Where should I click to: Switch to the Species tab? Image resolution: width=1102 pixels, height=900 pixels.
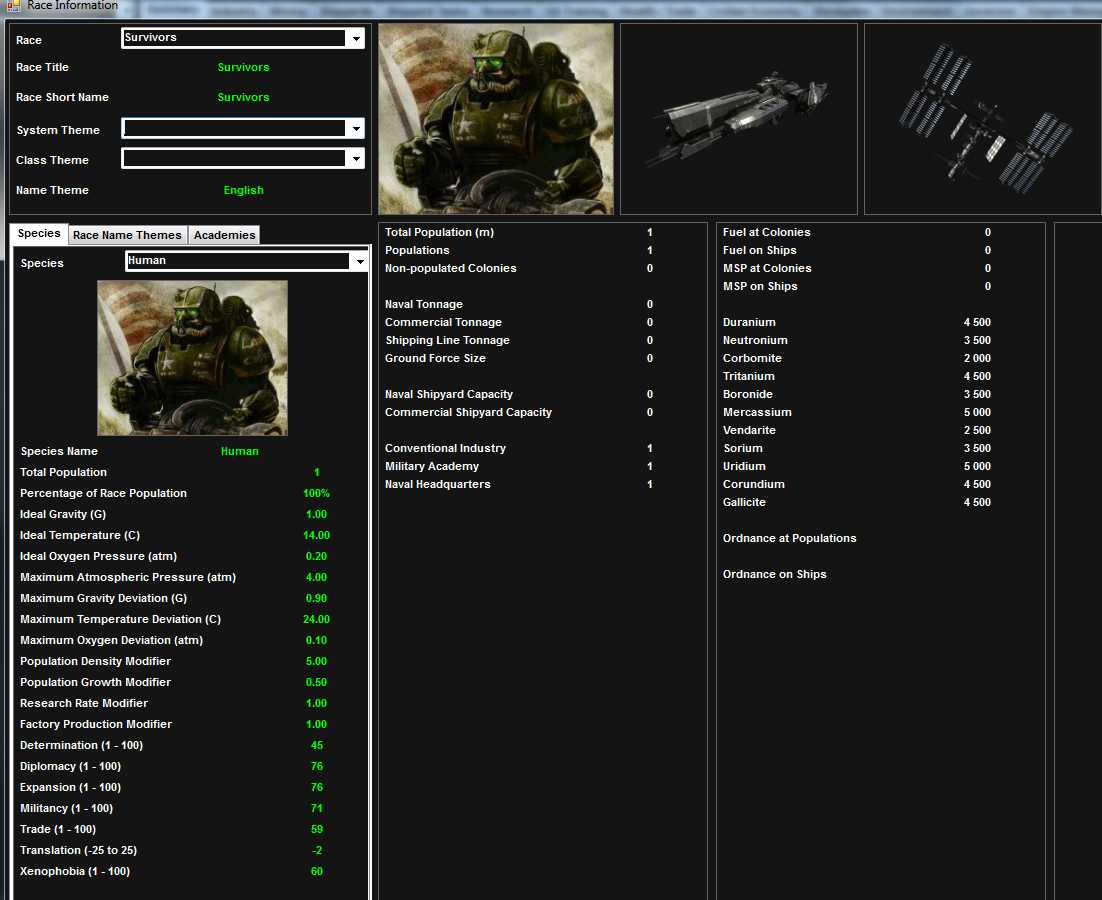tap(39, 234)
